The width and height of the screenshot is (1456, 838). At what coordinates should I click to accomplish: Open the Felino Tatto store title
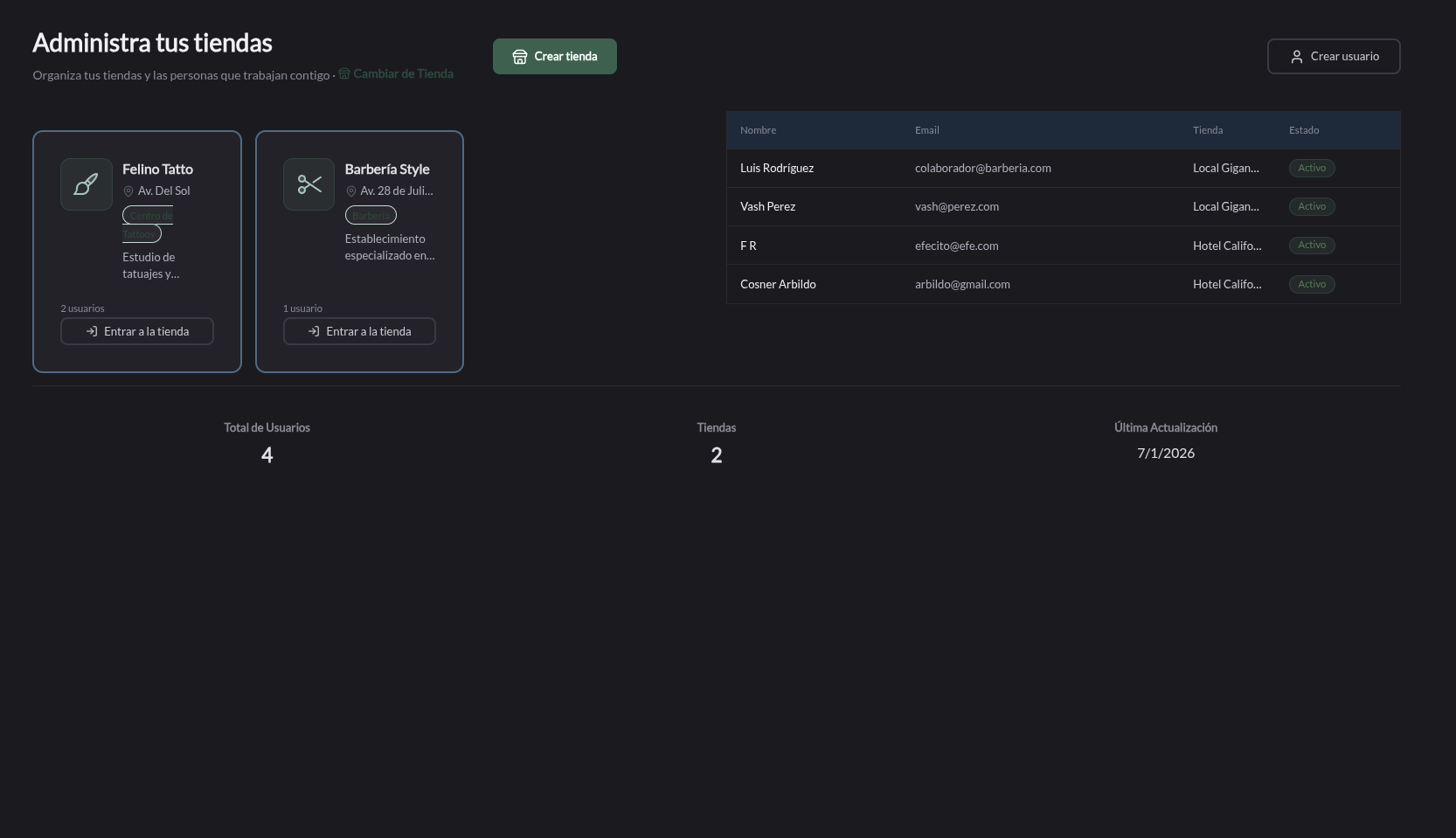pos(157,169)
